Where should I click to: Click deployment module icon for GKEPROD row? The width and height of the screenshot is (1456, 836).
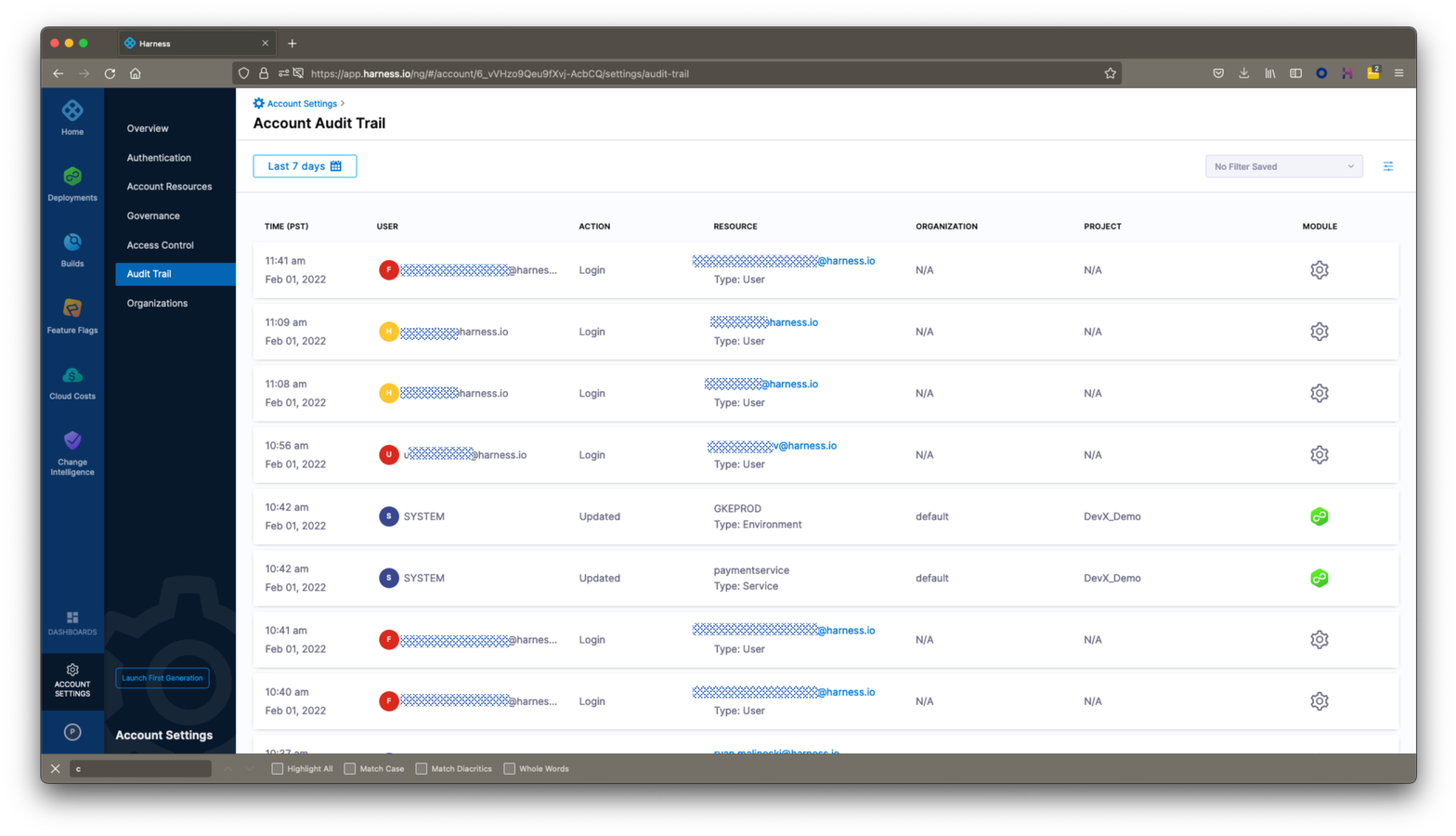click(1319, 516)
